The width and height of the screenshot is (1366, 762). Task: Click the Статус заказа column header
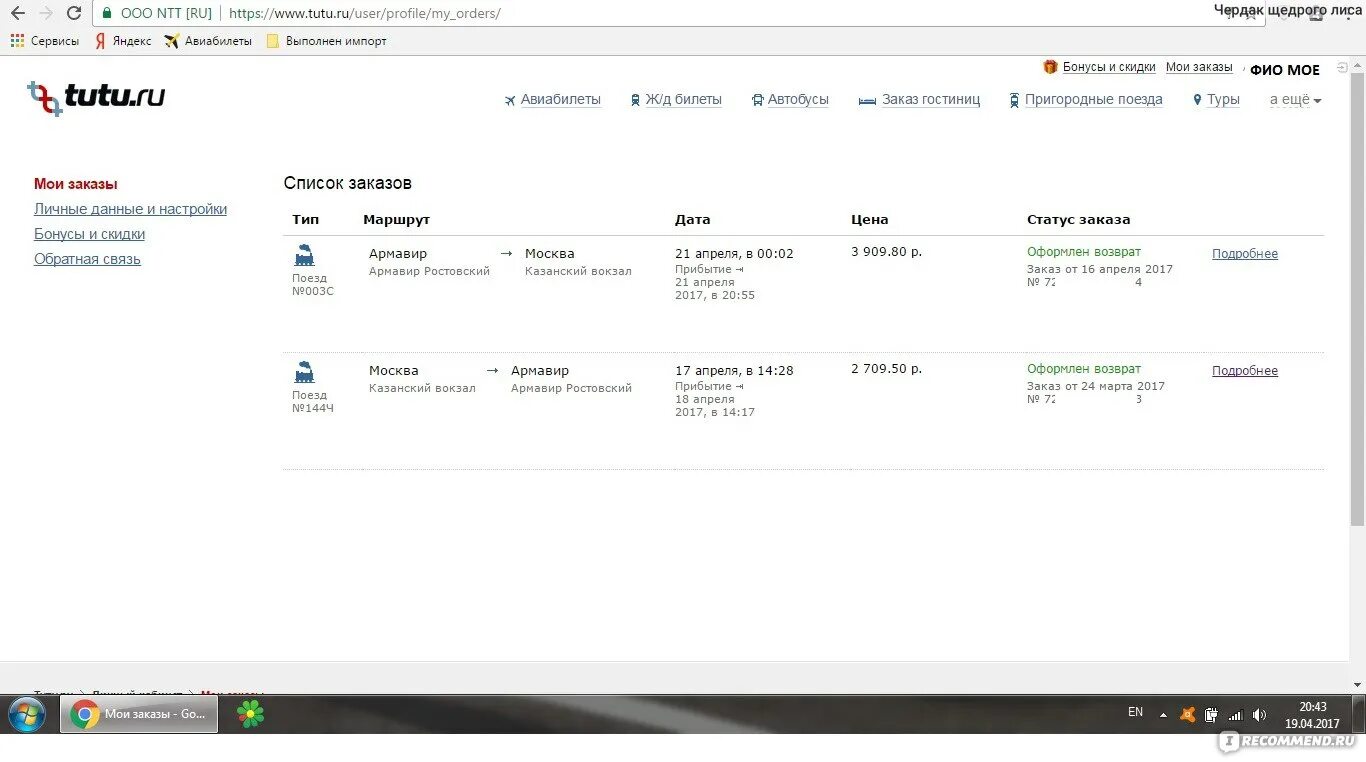[x=1078, y=220]
